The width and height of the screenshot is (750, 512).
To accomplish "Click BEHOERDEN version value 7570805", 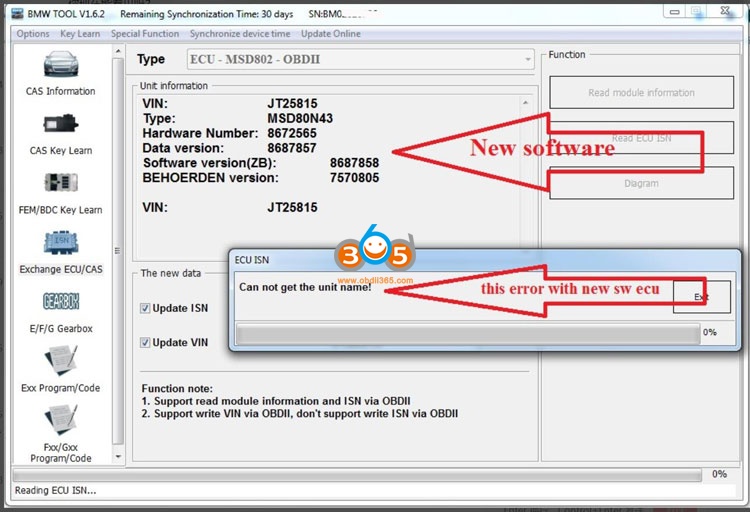I will point(354,178).
